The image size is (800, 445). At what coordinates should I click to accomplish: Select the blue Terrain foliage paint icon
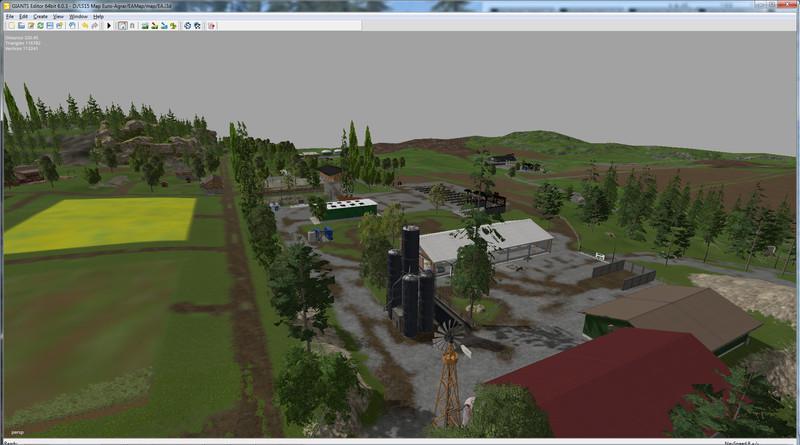(164, 26)
